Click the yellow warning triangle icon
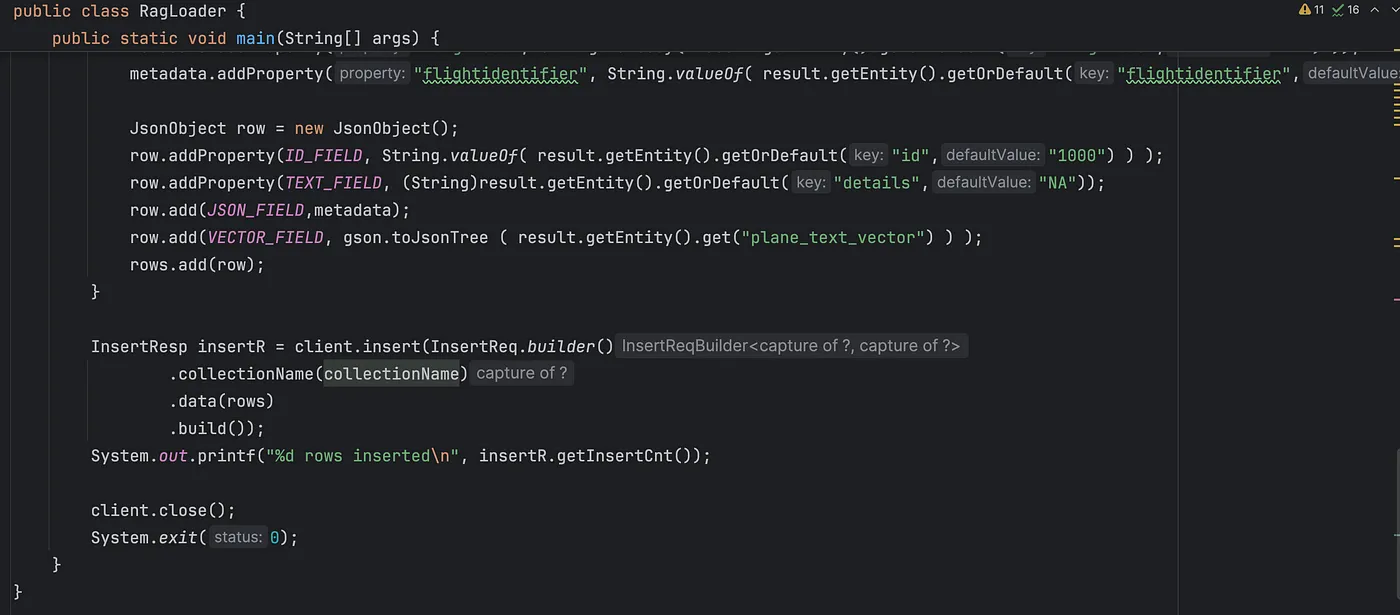This screenshot has width=1400, height=615. tap(1305, 10)
